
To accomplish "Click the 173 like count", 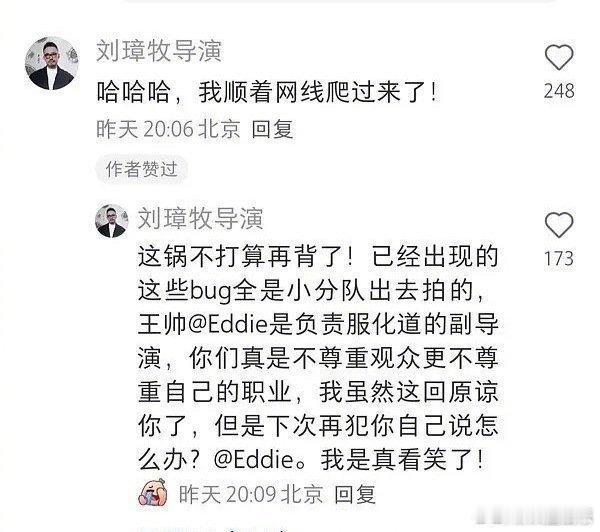I will coord(559,258).
